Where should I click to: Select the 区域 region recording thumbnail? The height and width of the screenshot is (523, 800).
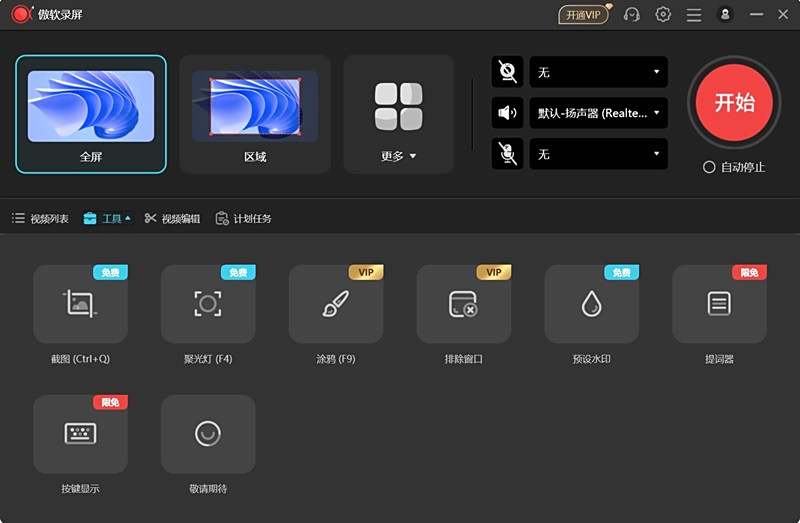point(255,113)
